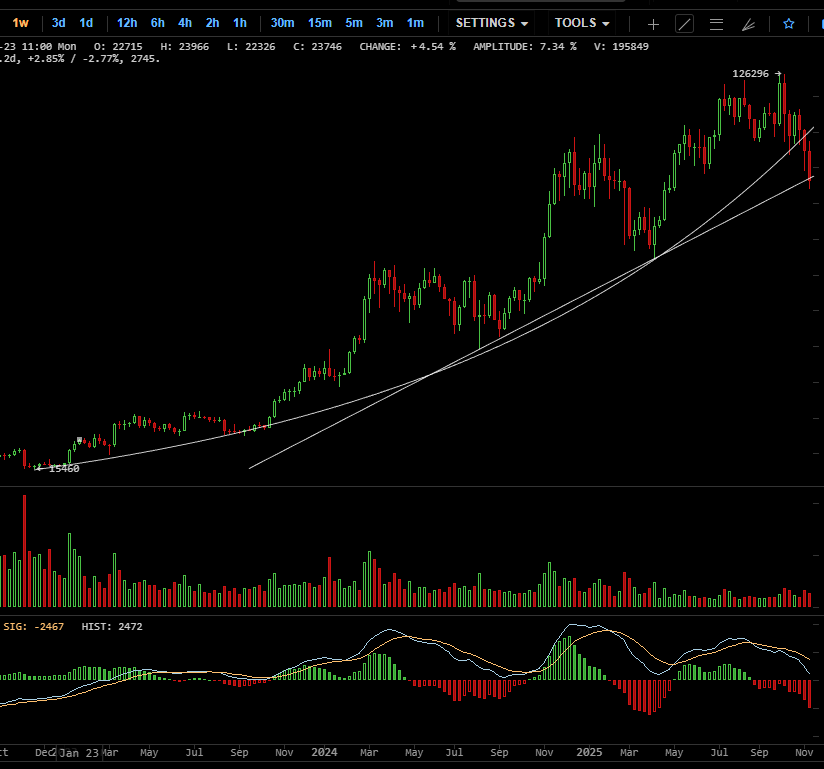
Task: Choose the 6h chart interval
Action: (x=158, y=23)
